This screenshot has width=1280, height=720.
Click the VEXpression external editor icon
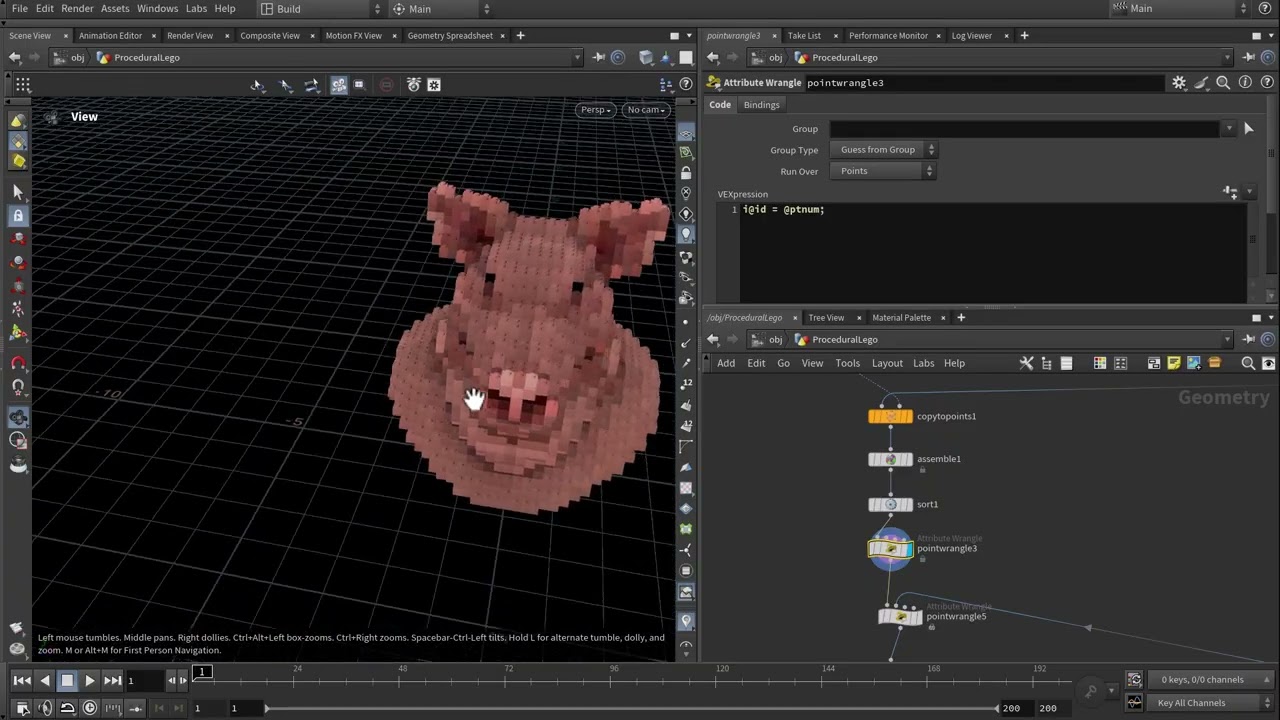point(1231,191)
